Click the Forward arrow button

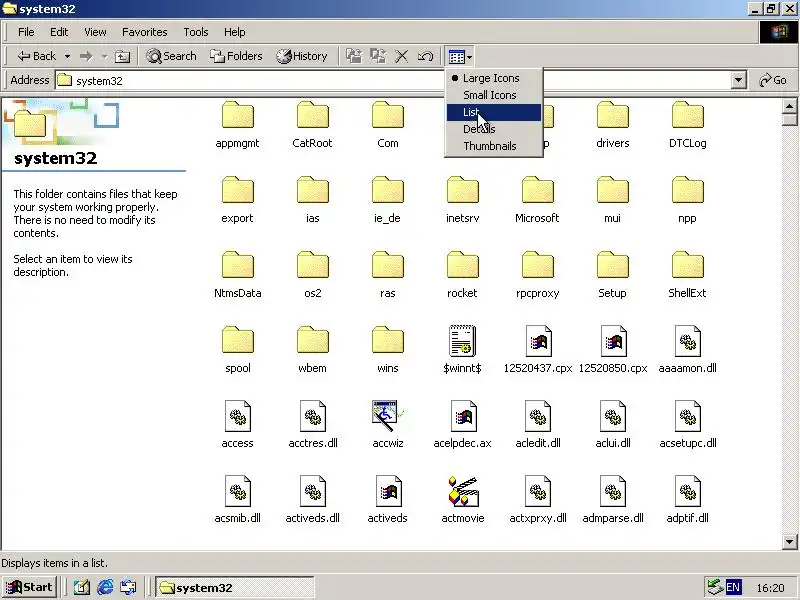pos(86,56)
